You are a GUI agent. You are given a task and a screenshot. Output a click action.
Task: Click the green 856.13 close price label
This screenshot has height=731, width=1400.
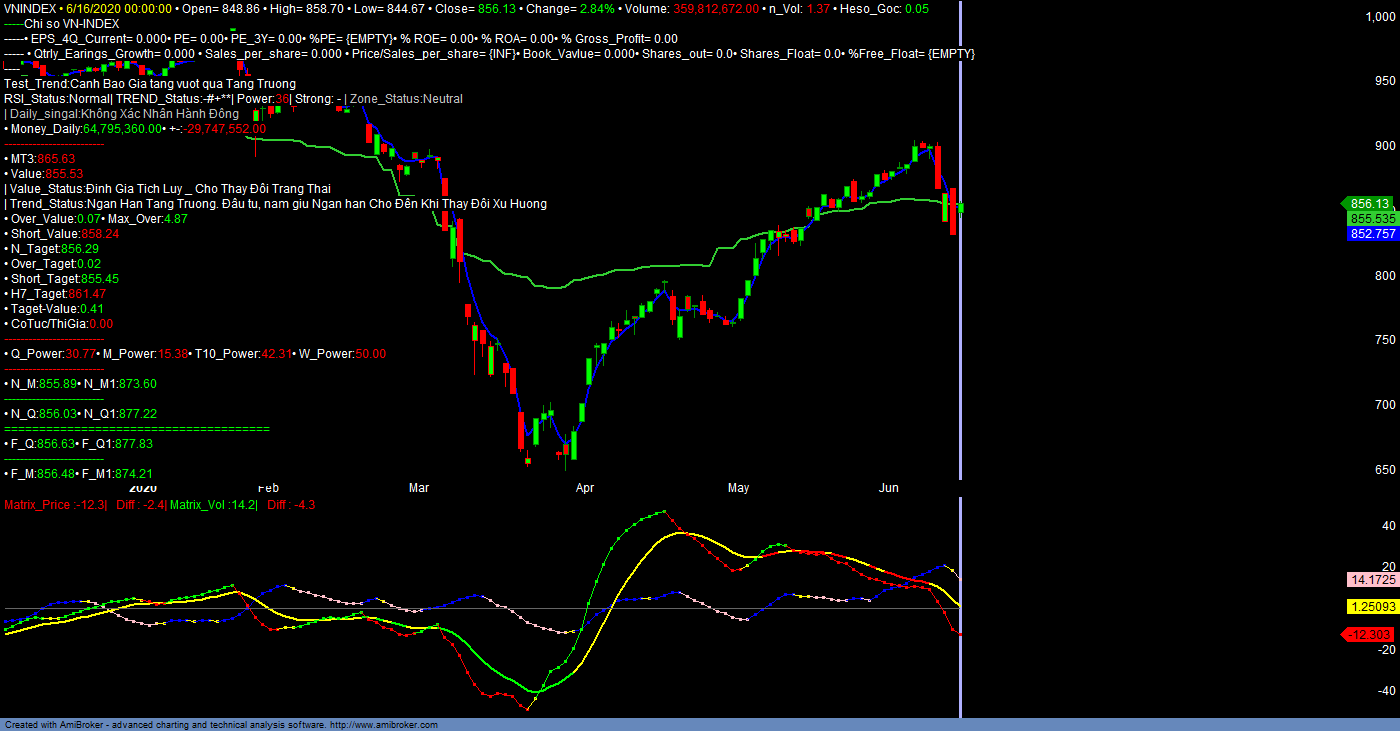pyautogui.click(x=1369, y=203)
